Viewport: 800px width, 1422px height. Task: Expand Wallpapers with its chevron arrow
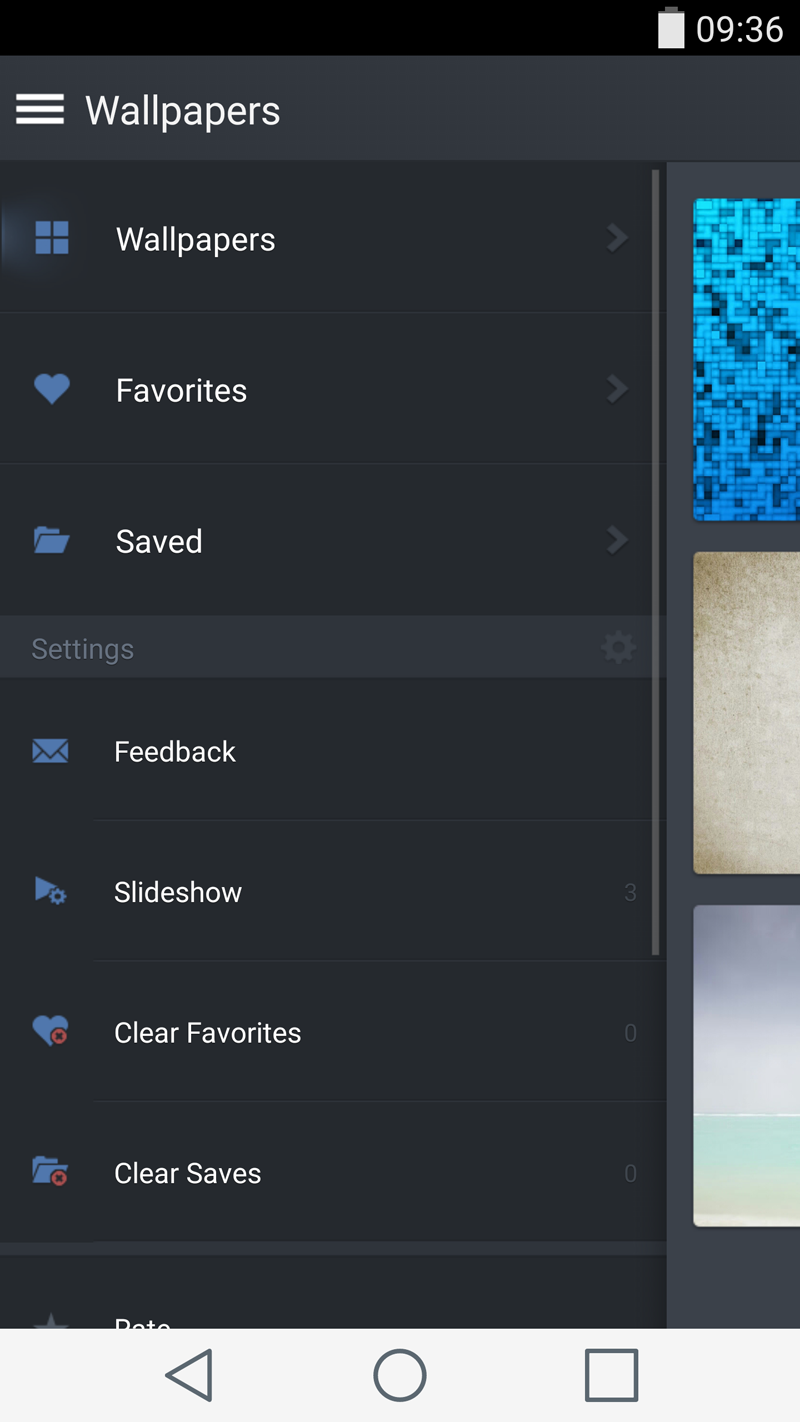coord(617,238)
